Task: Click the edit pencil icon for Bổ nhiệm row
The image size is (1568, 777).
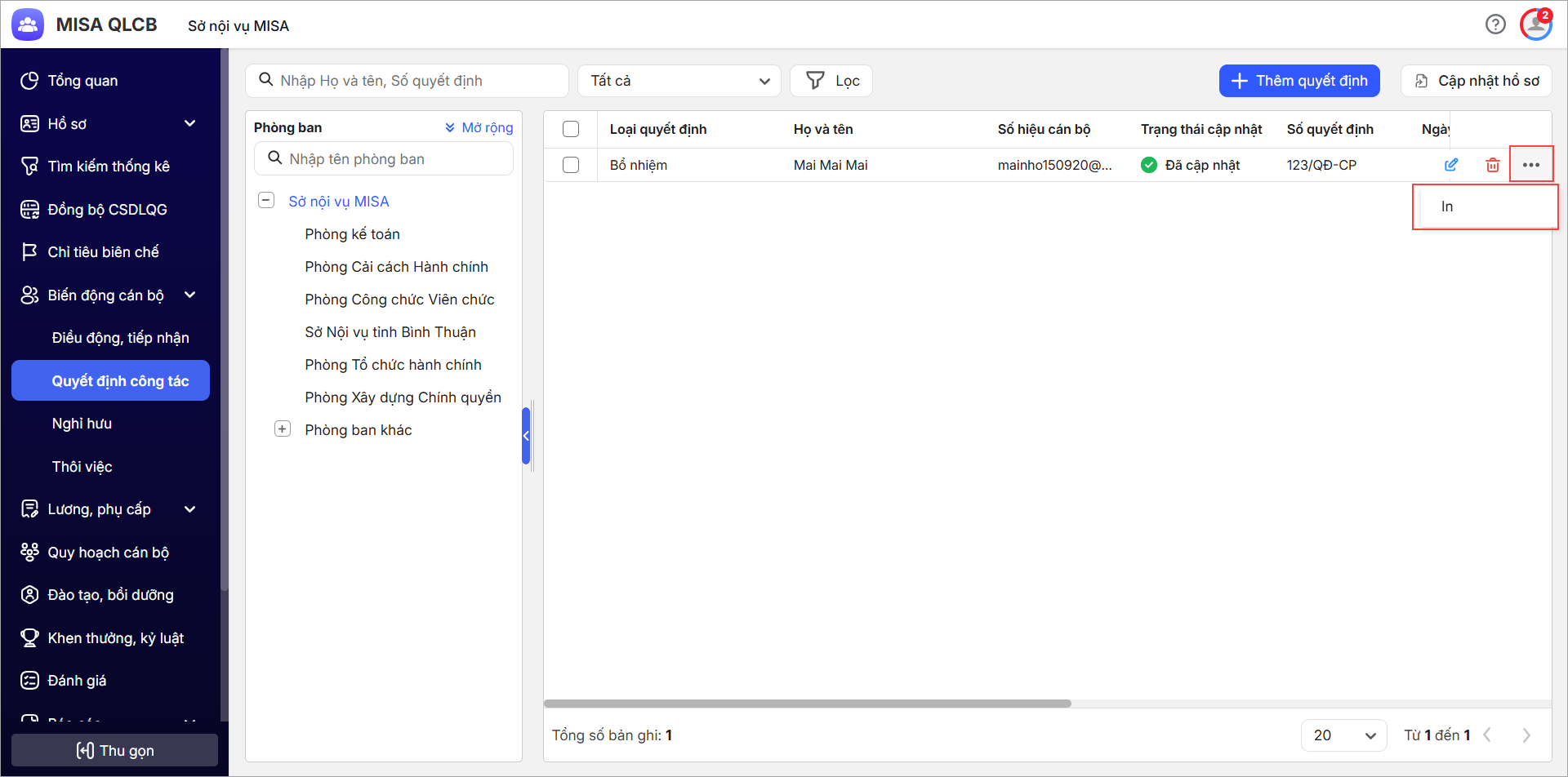Action: pyautogui.click(x=1451, y=165)
